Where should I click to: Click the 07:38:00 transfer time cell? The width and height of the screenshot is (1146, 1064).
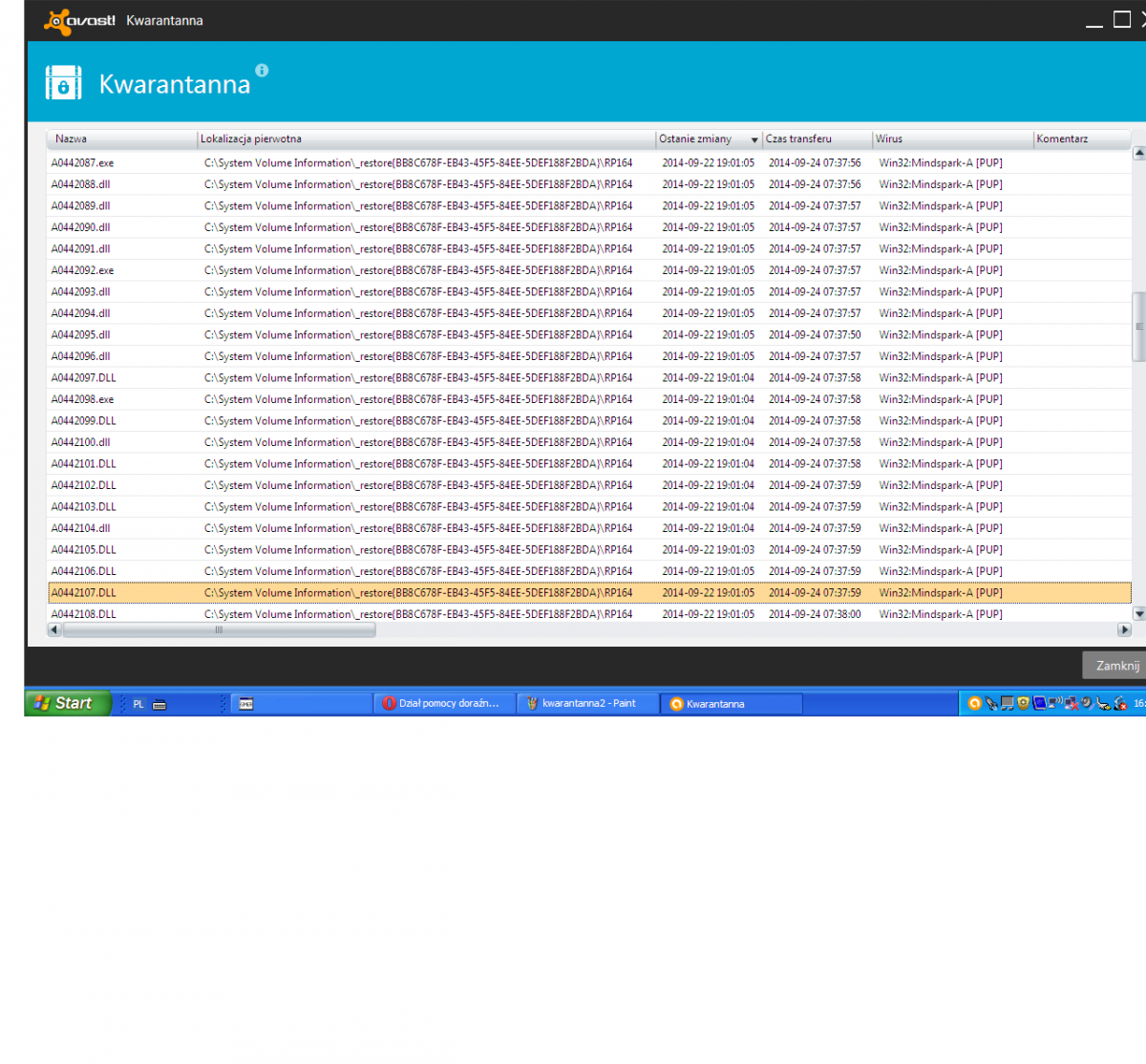[815, 614]
